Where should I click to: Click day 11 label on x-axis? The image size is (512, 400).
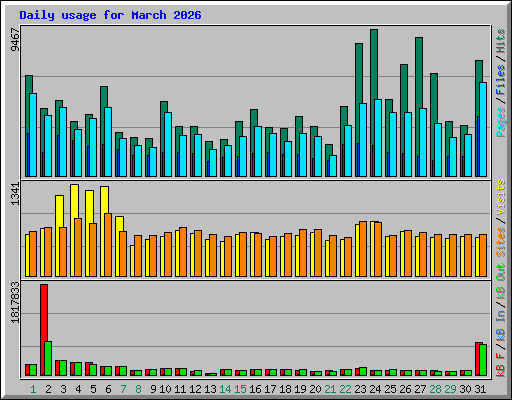click(180, 389)
